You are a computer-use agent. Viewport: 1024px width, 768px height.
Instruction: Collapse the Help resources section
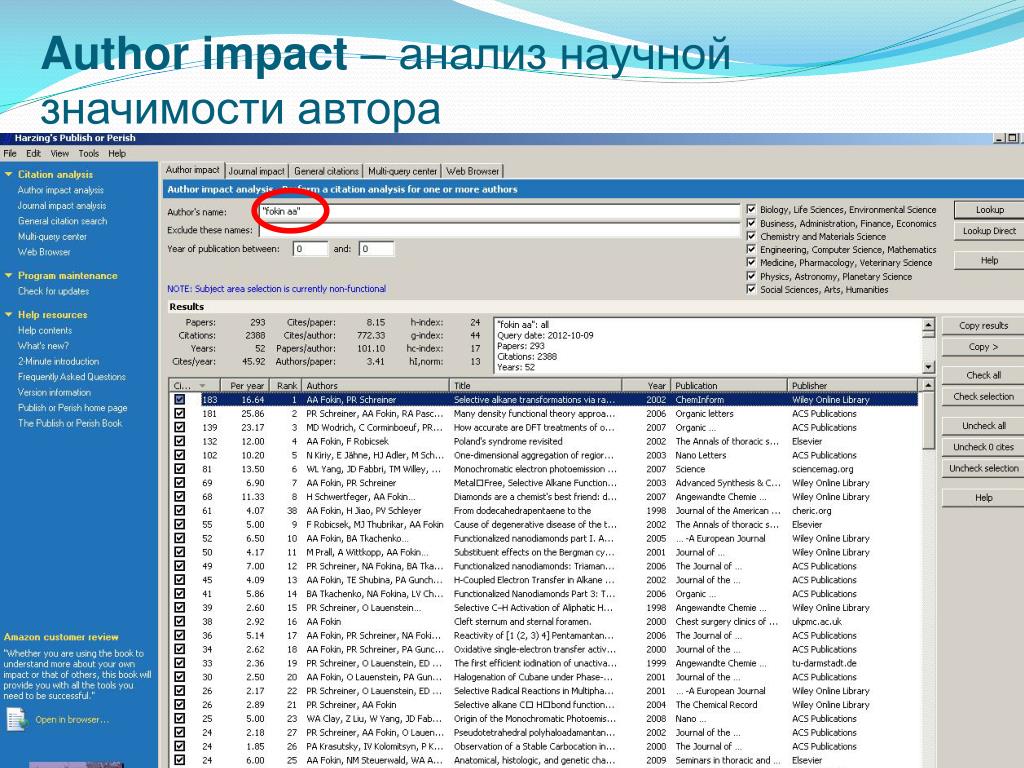[x=8, y=314]
